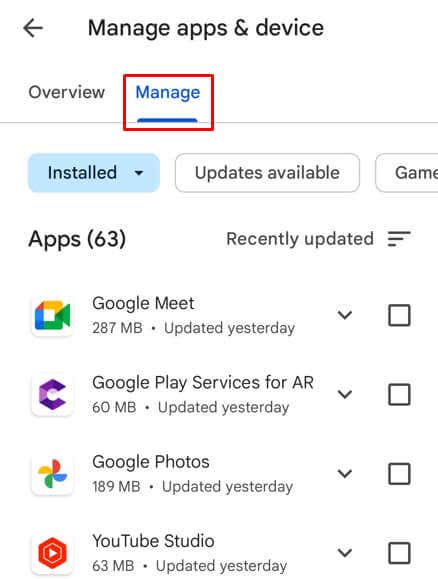This screenshot has height=579, width=438.
Task: Filter by Updates available chip
Action: 267,173
